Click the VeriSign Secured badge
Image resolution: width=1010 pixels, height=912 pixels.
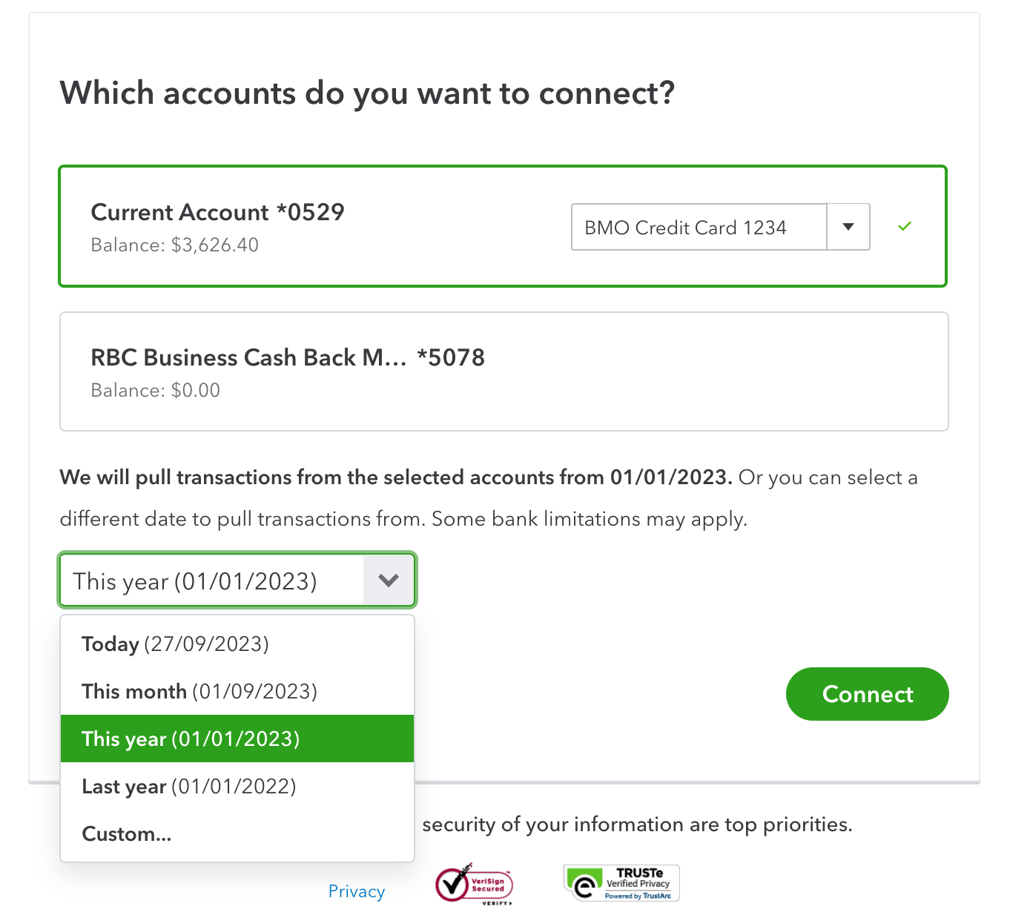(x=473, y=884)
